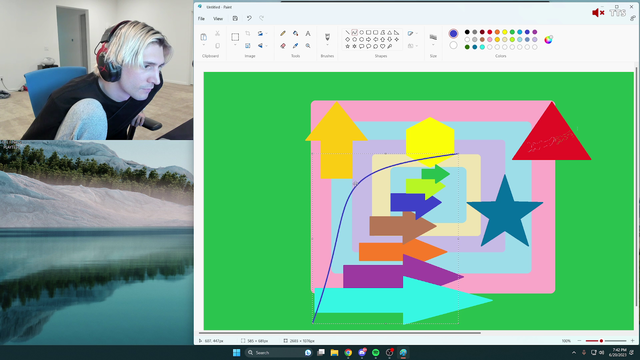Click the Copy icon in Clipboard
This screenshot has height=360, width=640.
click(218, 46)
